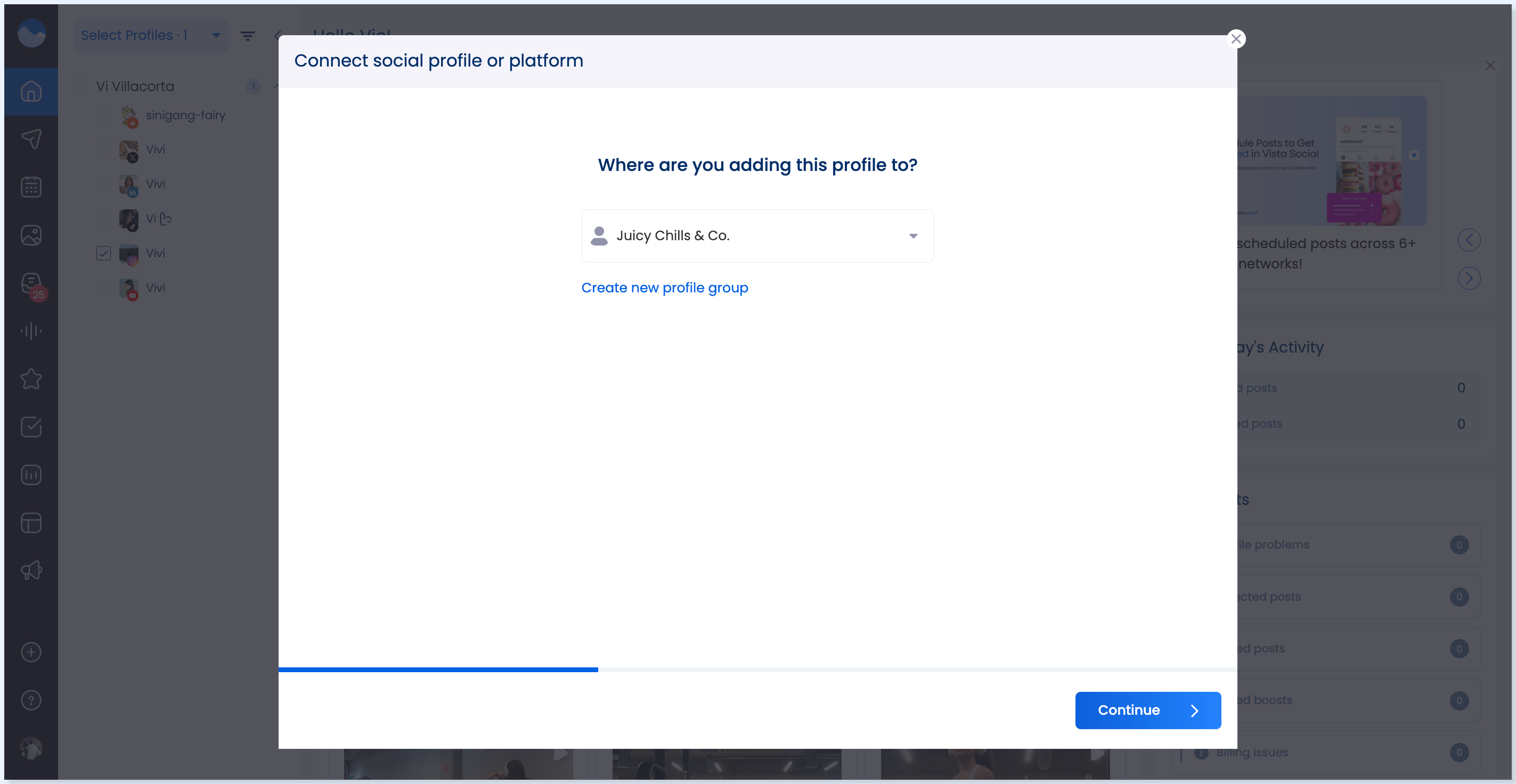Screen dimensions: 1516x784
Task: Click the 'Vi Villacorta' group name
Action: [135, 86]
